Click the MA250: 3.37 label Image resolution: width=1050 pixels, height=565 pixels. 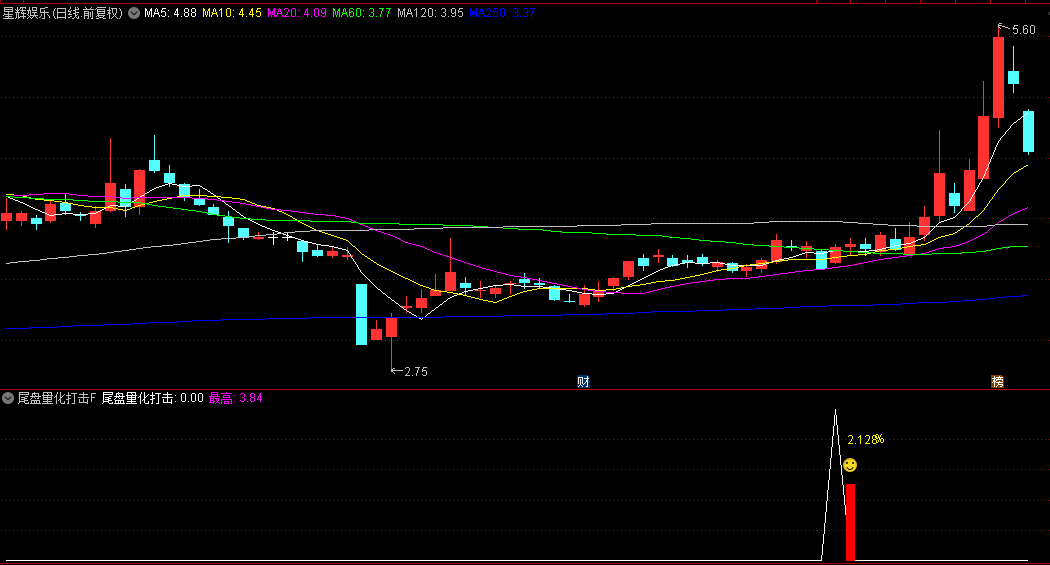(502, 13)
